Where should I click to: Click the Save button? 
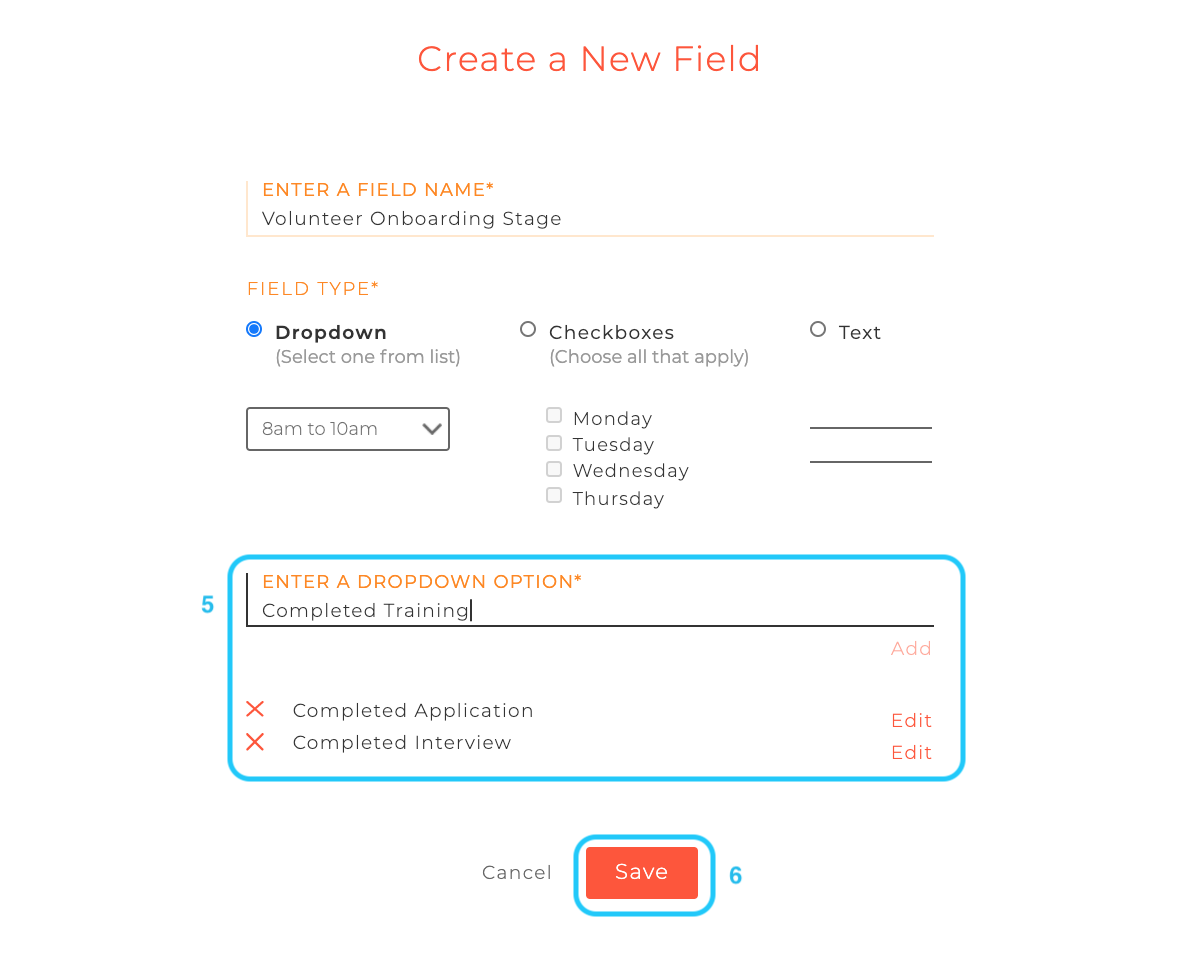(642, 872)
